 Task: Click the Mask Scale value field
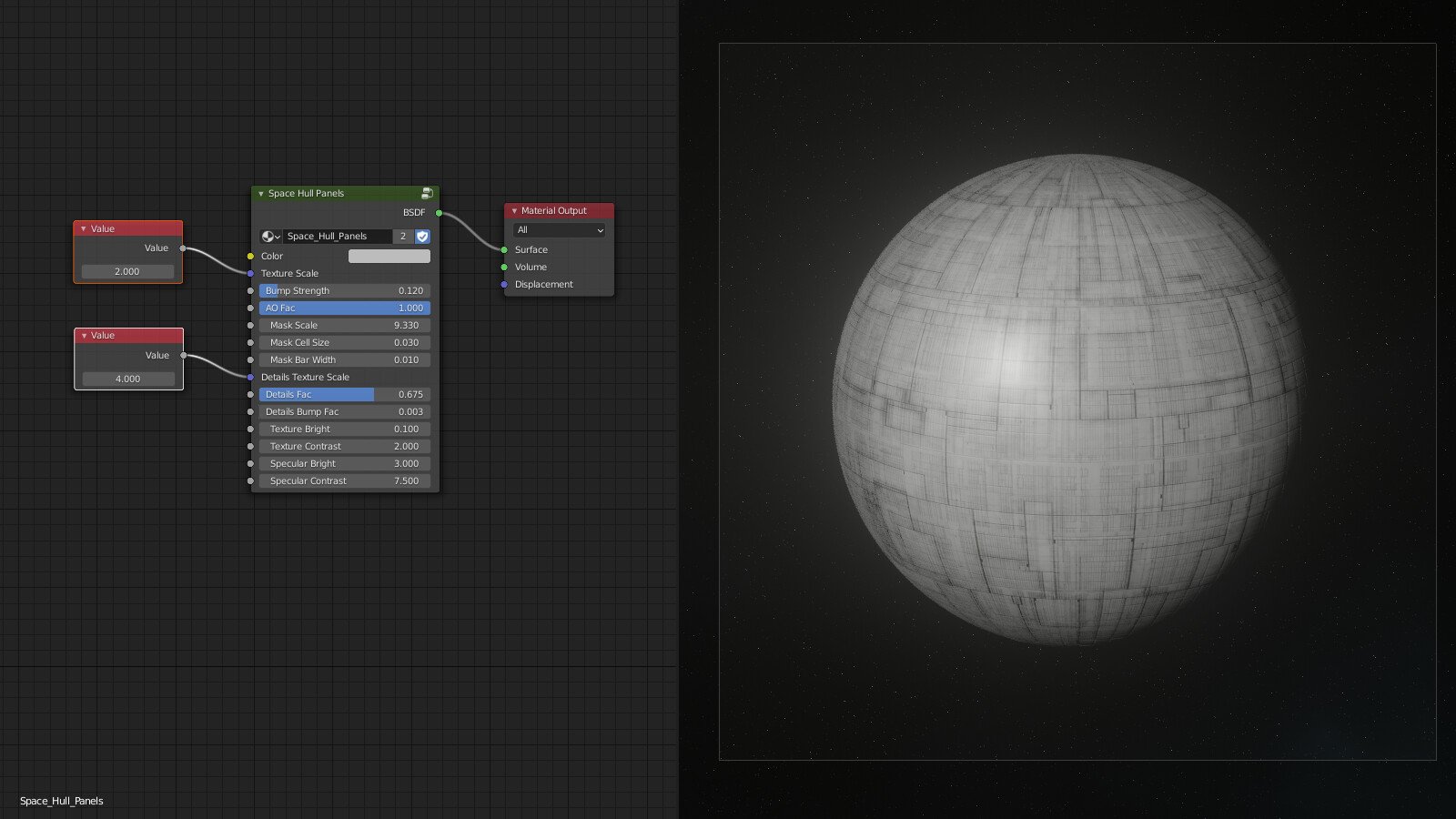[x=344, y=325]
